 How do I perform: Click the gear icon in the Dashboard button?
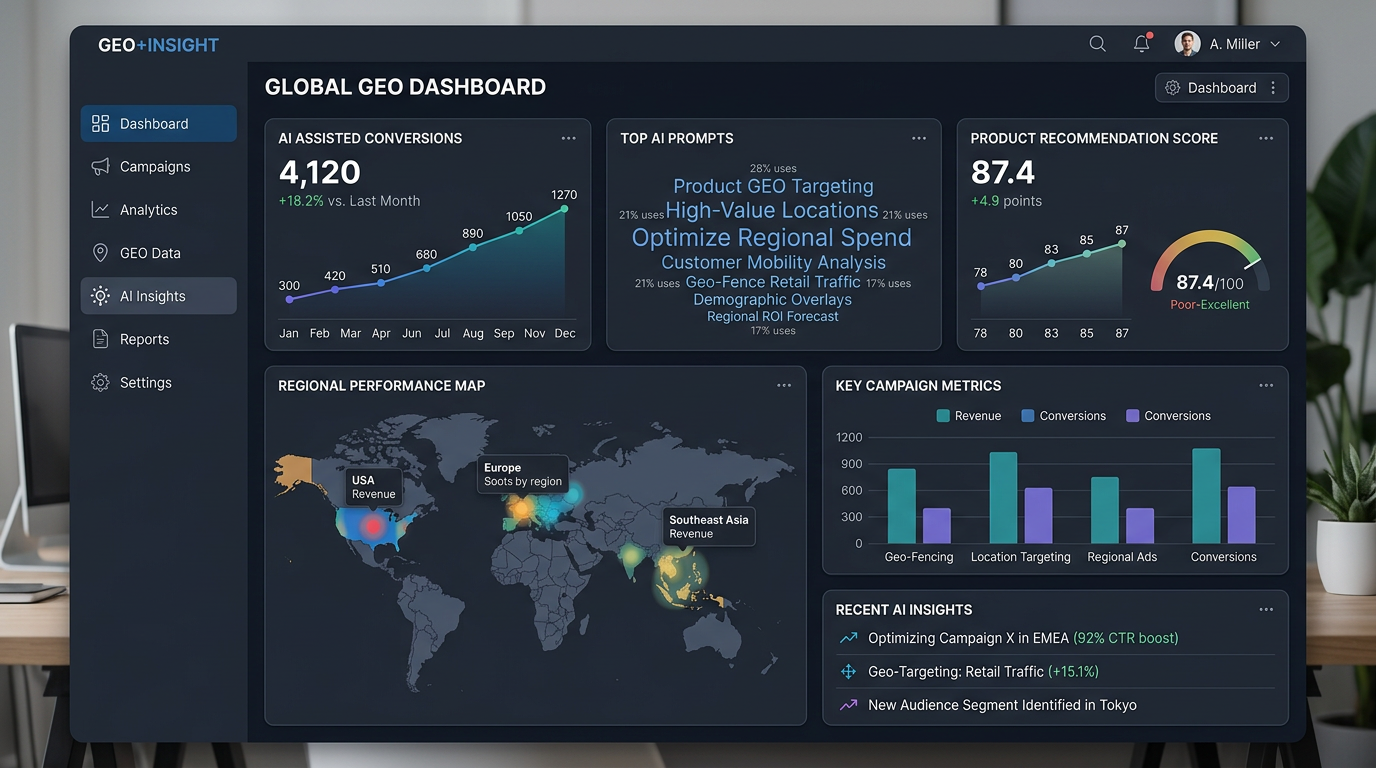coord(1173,88)
